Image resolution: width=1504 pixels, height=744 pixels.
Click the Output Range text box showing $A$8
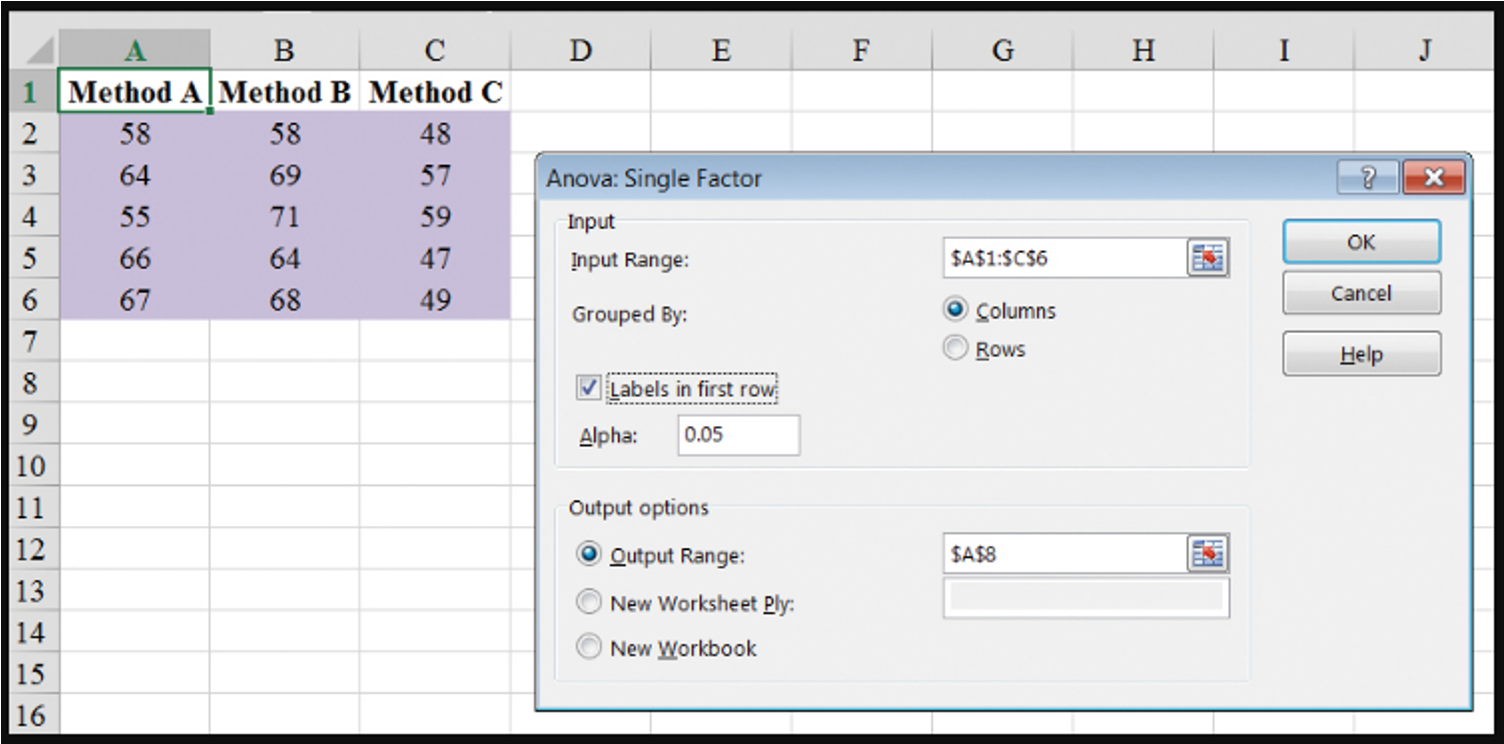coord(1060,553)
